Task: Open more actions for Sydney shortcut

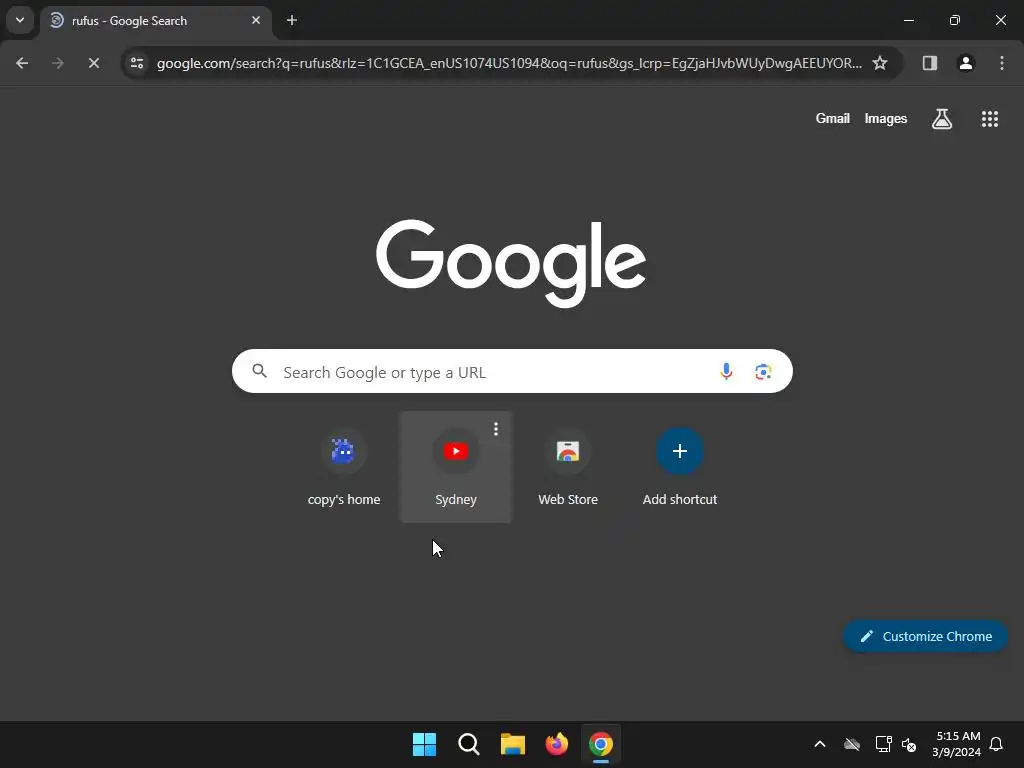Action: coord(496,429)
